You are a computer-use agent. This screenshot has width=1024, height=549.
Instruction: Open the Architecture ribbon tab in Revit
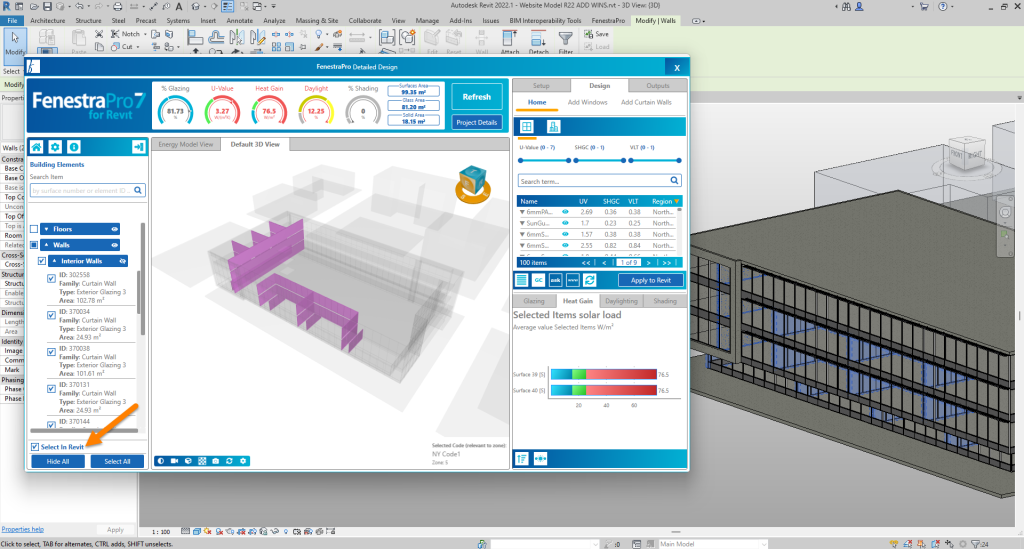(x=48, y=20)
